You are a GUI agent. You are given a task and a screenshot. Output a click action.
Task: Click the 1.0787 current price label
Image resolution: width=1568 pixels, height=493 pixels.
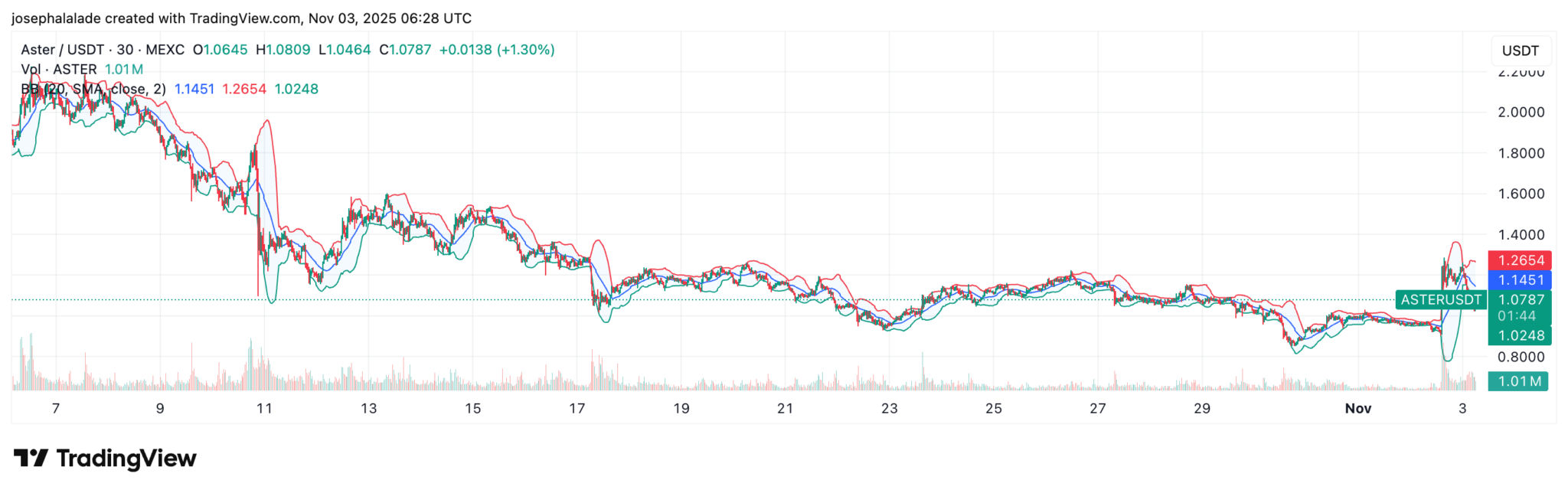click(x=1520, y=299)
